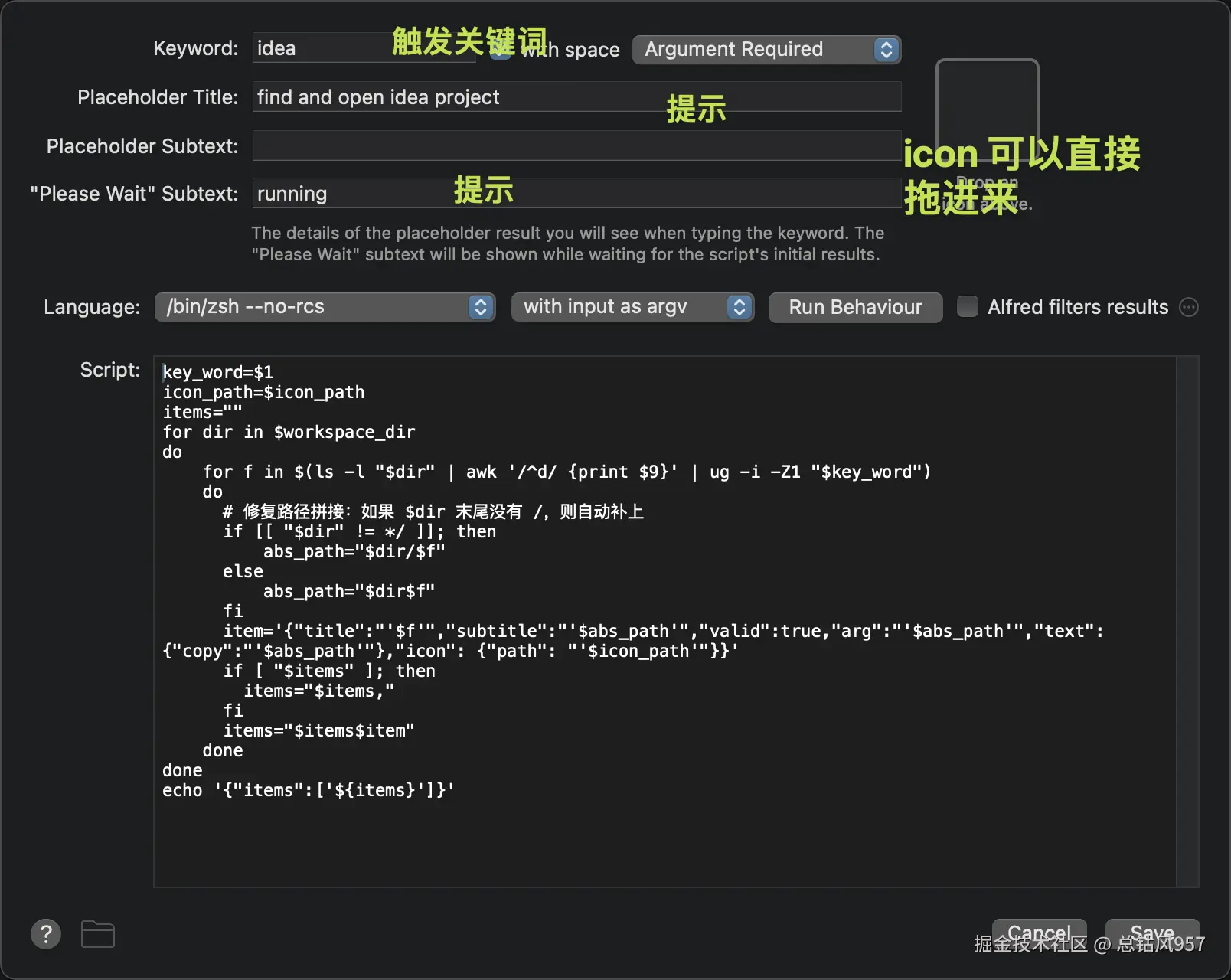The width and height of the screenshot is (1231, 980).
Task: Open the Language dropdown showing /bin/zsh --no-rcs
Action: click(325, 307)
